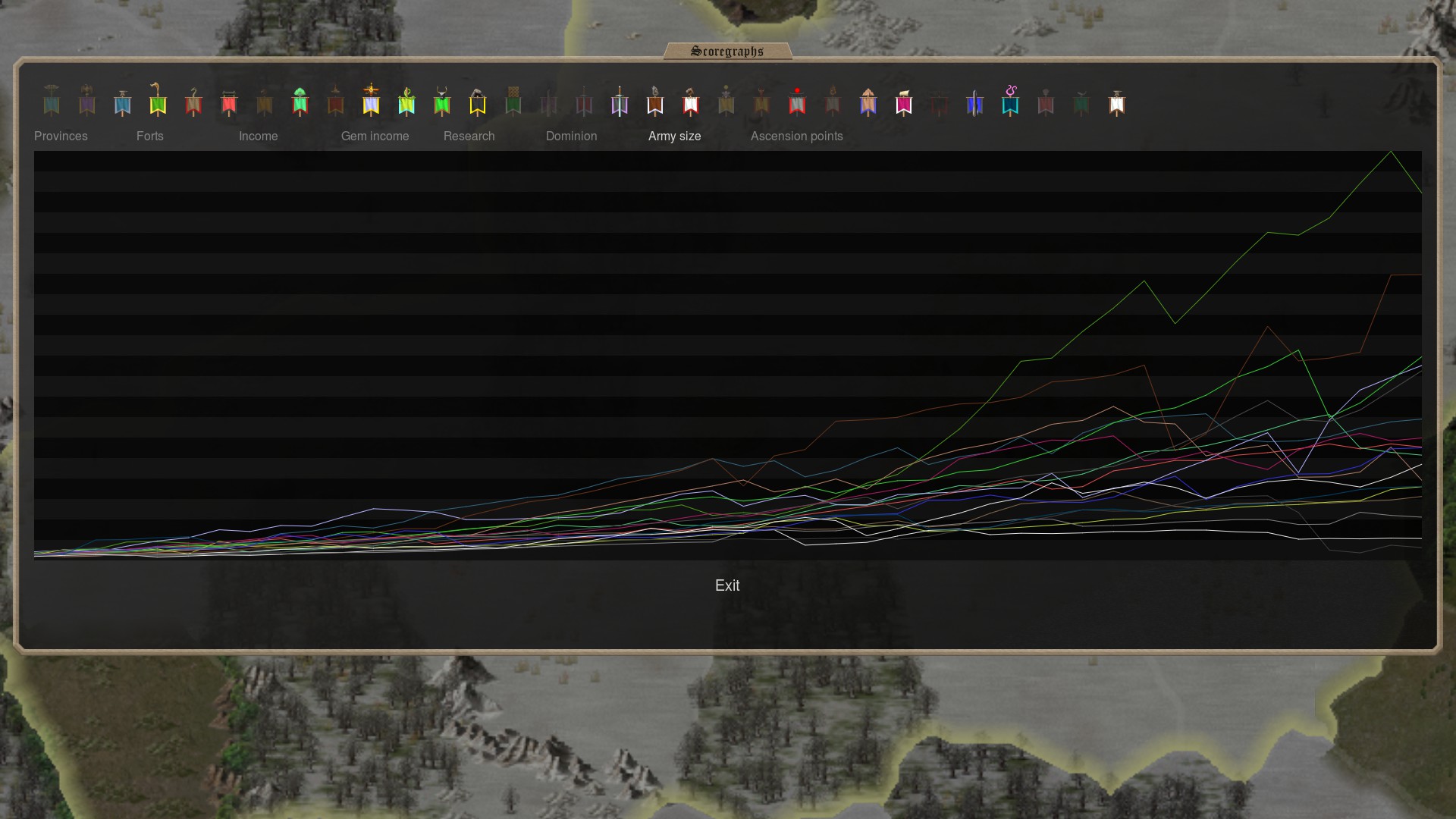Toggle the dim green banner with knotwork top
This screenshot has width=1456, height=819.
pyautogui.click(x=513, y=100)
